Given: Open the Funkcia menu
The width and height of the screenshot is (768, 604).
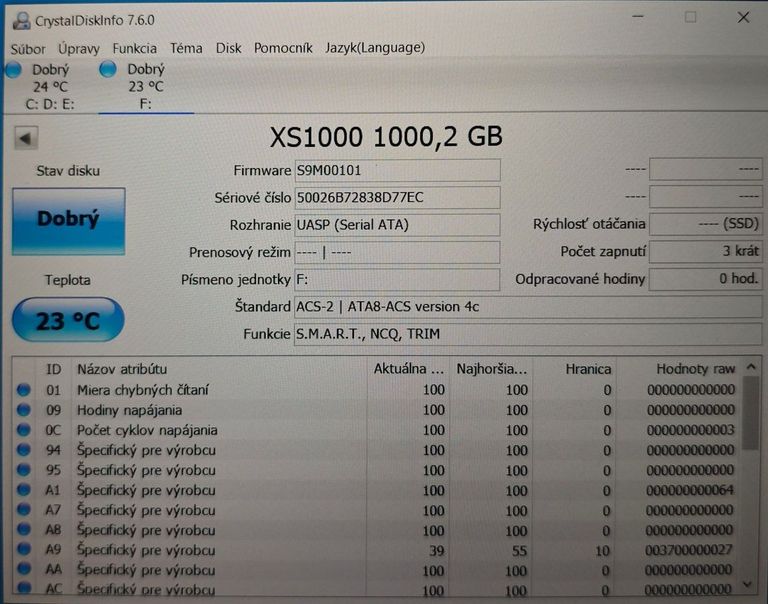Looking at the screenshot, I should [x=135, y=48].
